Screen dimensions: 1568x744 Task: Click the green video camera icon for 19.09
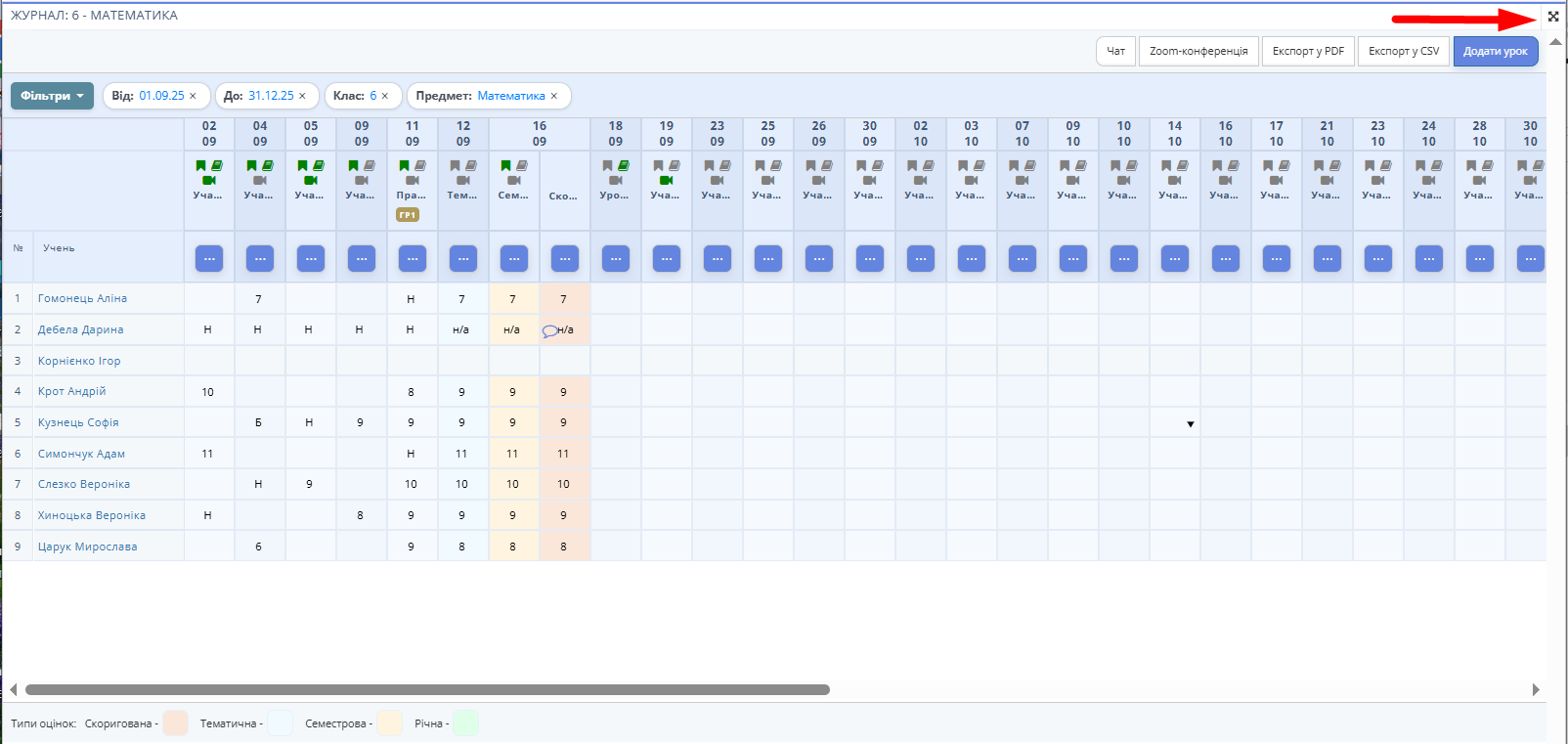coord(666,181)
